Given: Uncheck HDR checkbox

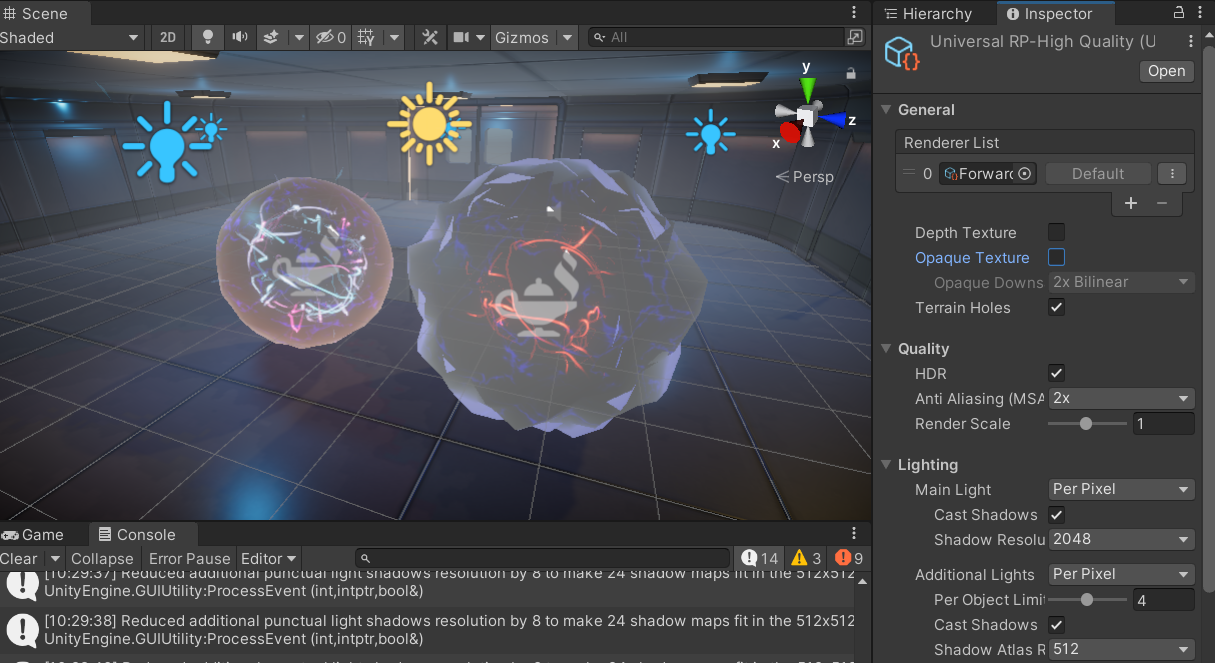Looking at the screenshot, I should point(1056,373).
